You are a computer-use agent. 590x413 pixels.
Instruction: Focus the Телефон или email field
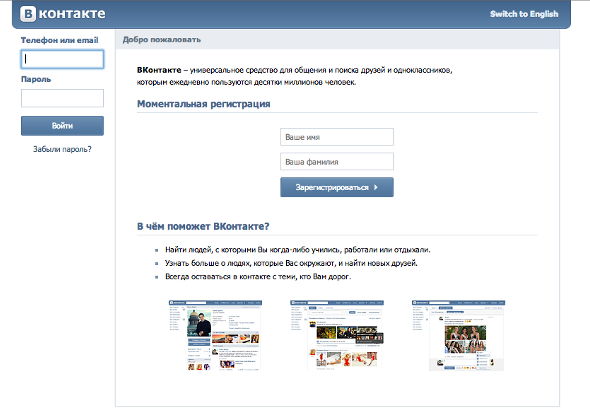62,59
